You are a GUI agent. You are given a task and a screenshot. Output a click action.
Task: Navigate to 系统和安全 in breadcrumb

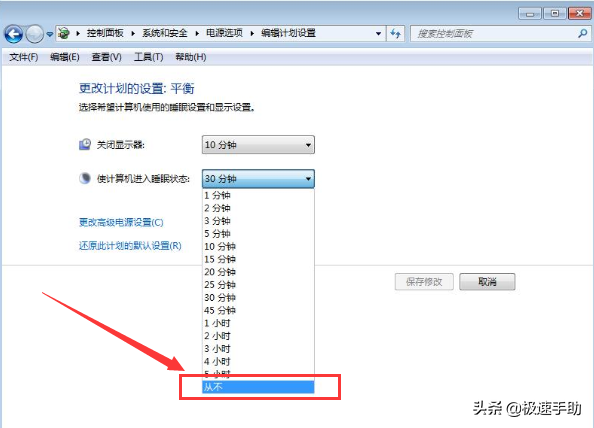[x=165, y=33]
